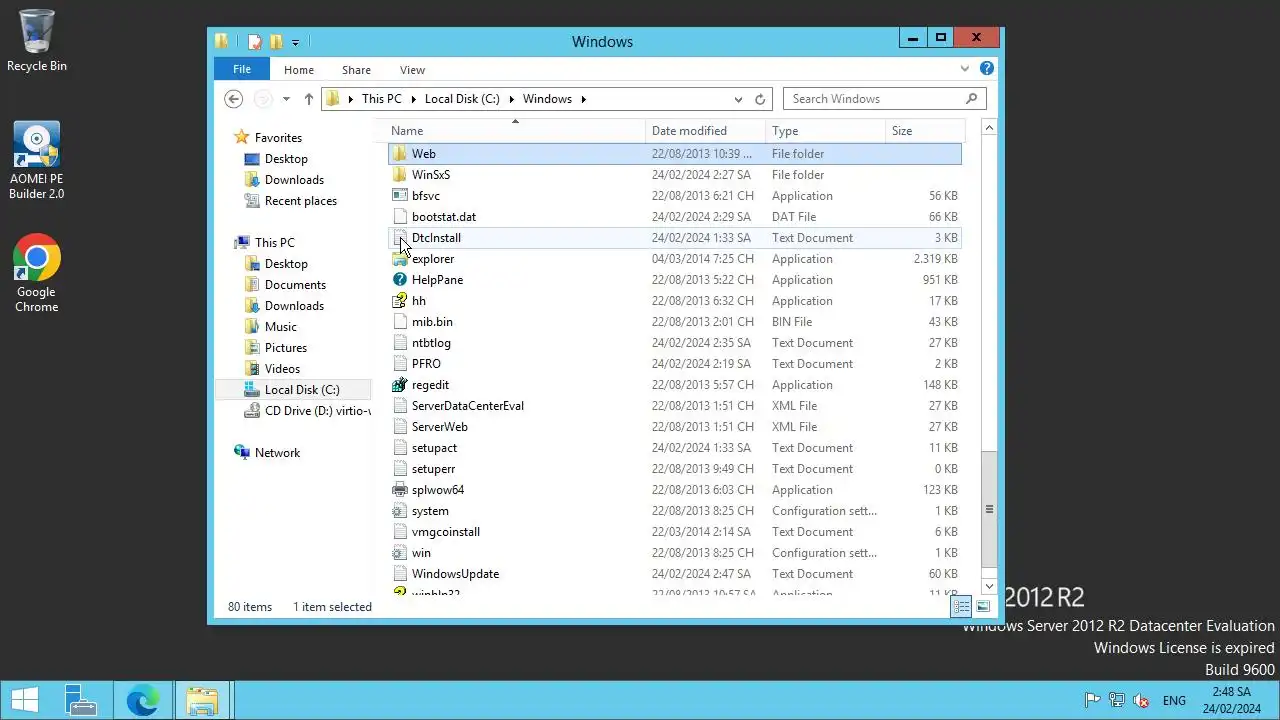
Task: Click the Properties quick access toolbar icon
Action: click(x=255, y=42)
